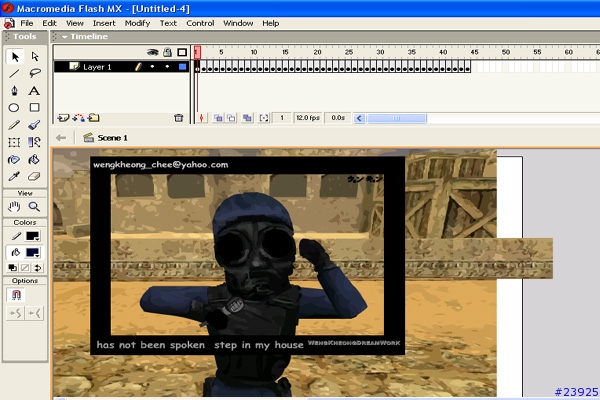Add a motion guide layer
This screenshot has width=600, height=400.
[x=78, y=118]
